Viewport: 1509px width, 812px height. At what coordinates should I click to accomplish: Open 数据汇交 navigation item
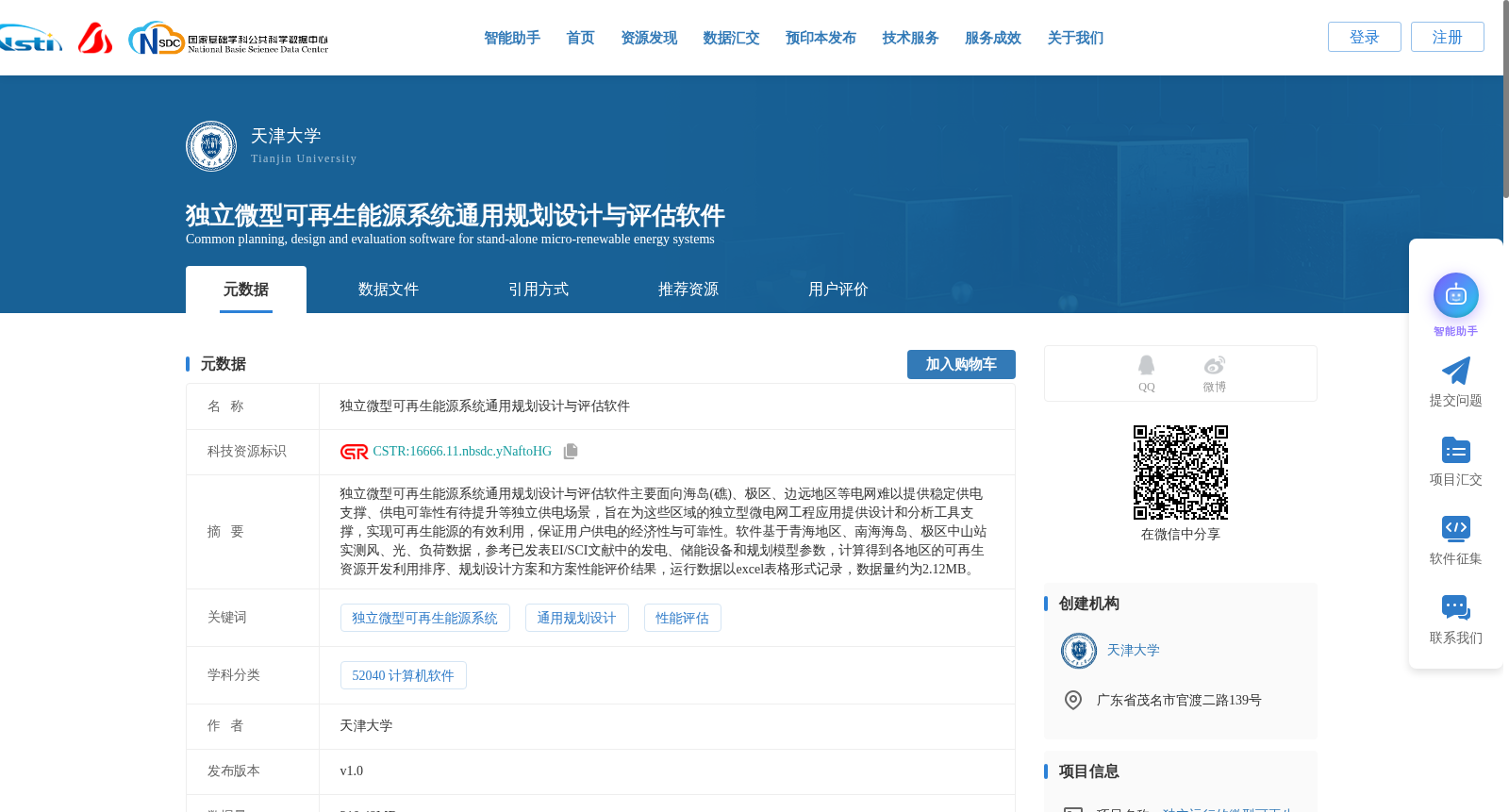pos(731,38)
